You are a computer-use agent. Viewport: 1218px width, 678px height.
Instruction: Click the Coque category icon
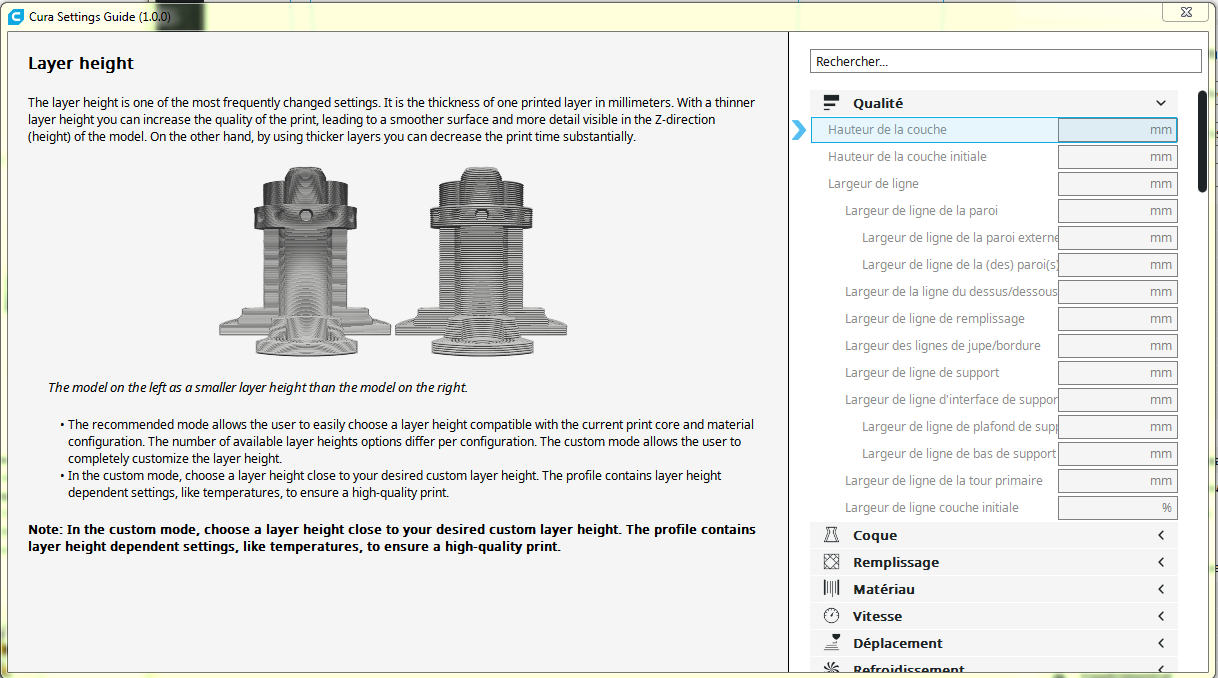click(x=831, y=535)
